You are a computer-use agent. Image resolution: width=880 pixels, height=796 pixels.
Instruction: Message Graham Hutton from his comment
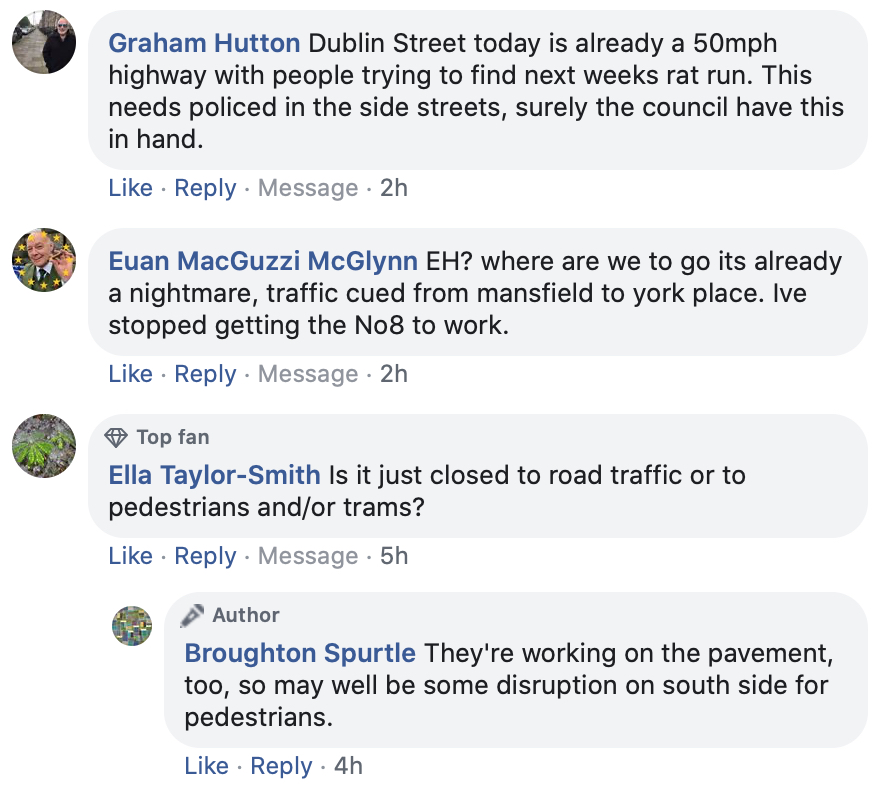tap(308, 188)
